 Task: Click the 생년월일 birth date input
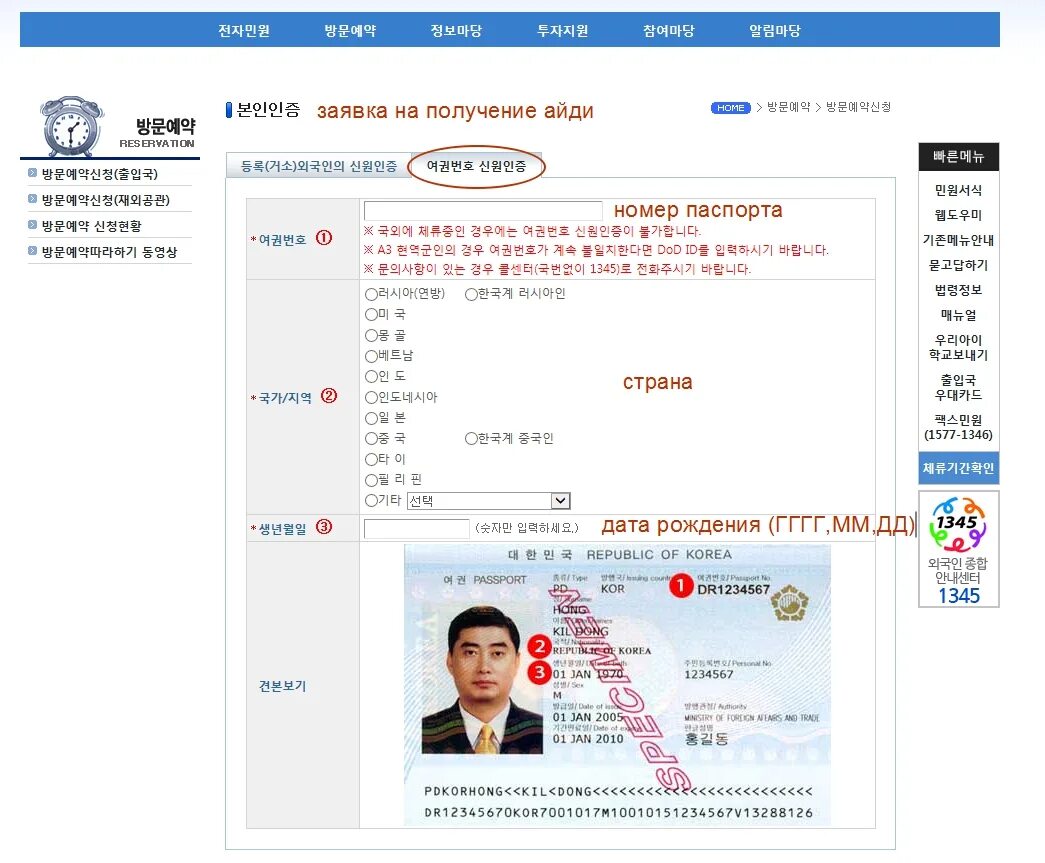pos(417,528)
